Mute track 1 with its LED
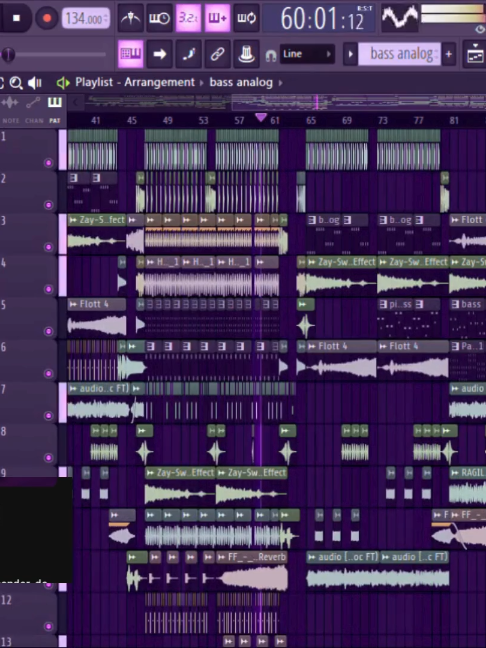 click(48, 163)
